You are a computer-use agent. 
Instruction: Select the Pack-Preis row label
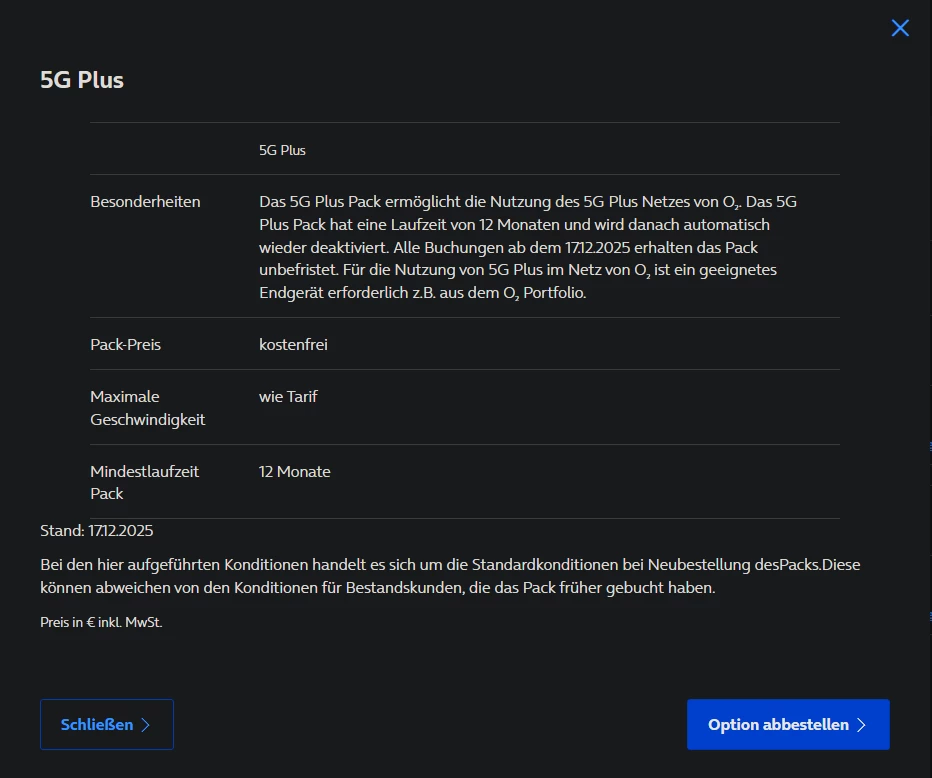[x=125, y=345]
